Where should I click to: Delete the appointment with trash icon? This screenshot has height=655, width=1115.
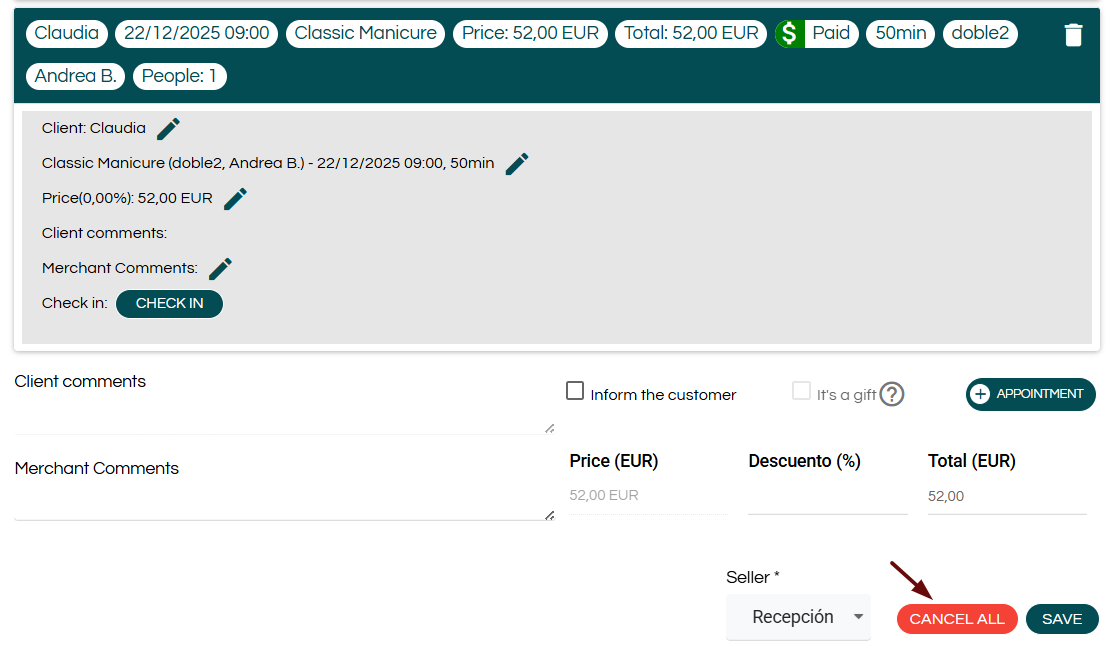[x=1073, y=36]
